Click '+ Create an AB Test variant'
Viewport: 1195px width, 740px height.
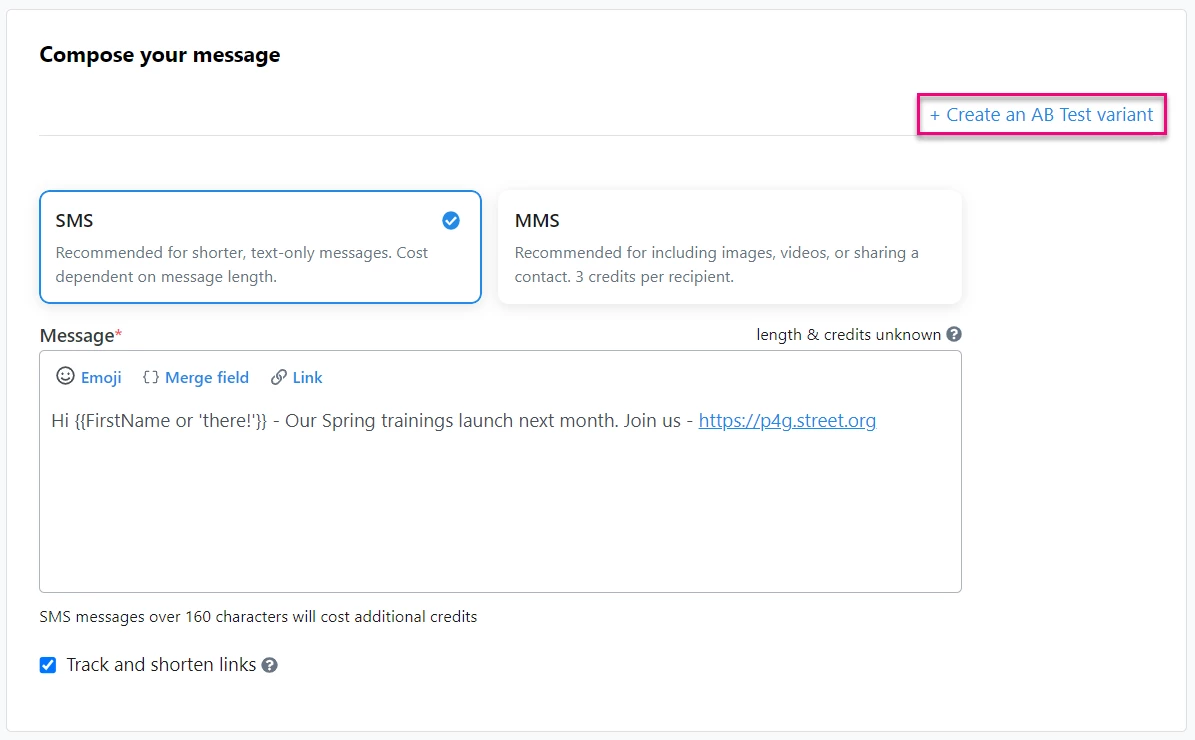[1041, 114]
